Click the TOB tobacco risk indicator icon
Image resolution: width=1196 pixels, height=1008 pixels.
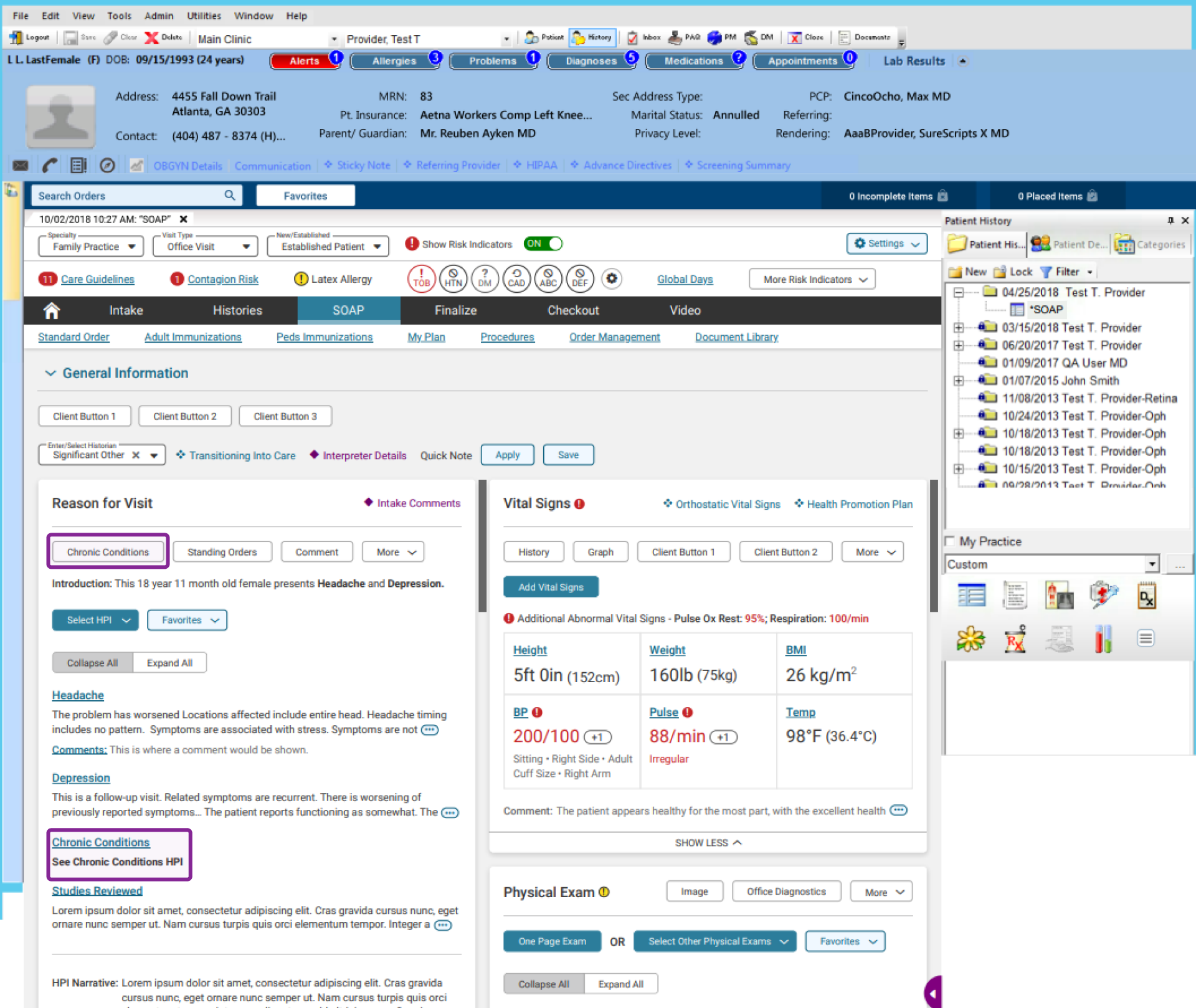coord(421,278)
